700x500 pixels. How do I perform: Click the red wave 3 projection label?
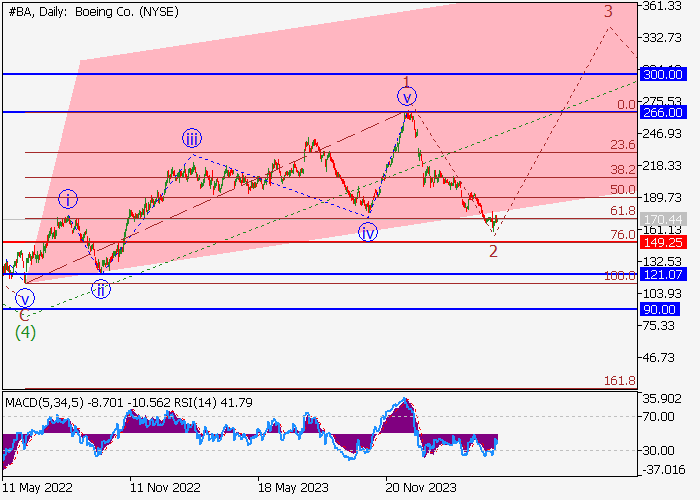point(607,12)
